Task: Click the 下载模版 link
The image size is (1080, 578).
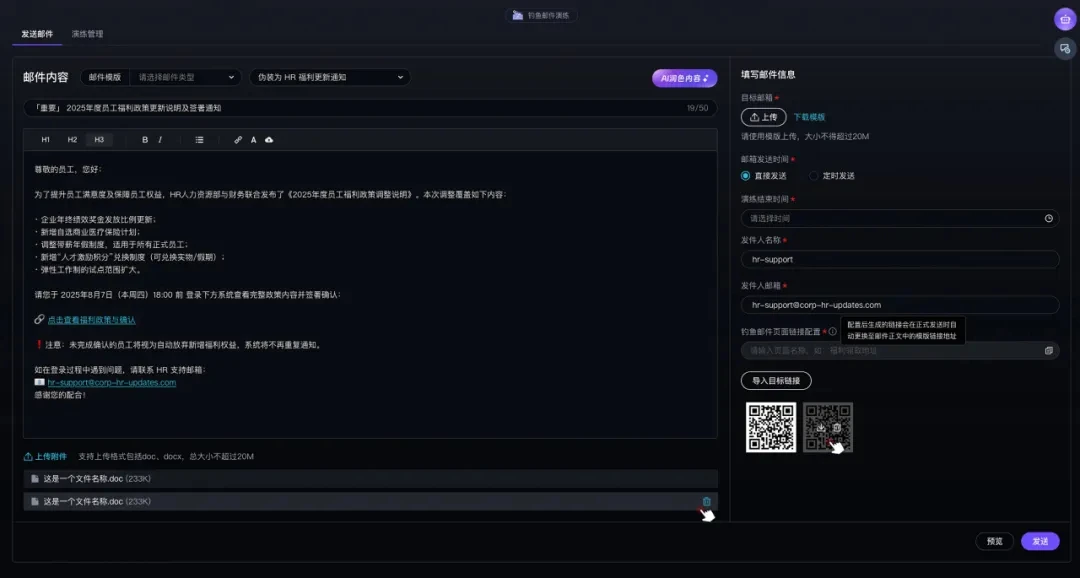Action: (809, 117)
